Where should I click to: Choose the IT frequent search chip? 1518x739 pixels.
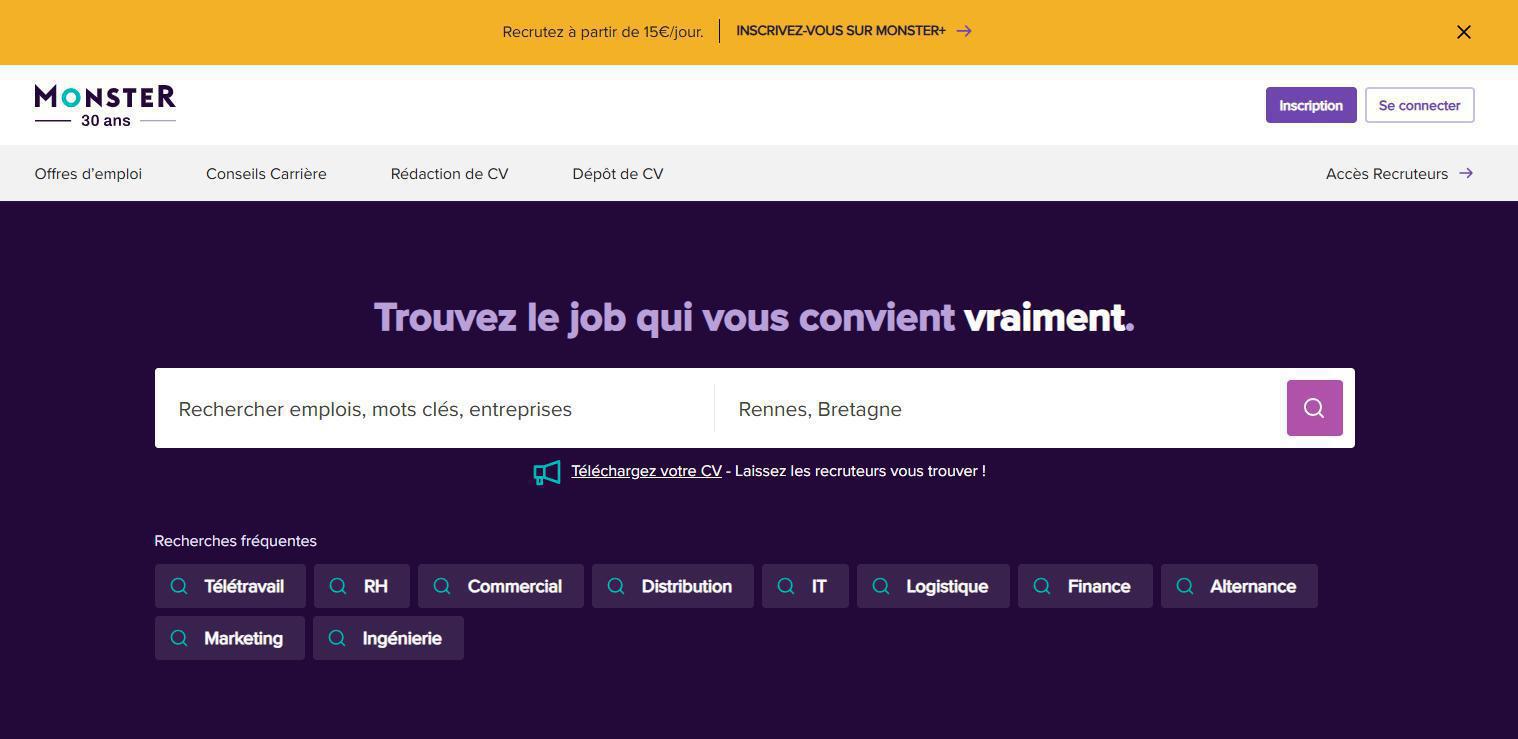tap(805, 586)
